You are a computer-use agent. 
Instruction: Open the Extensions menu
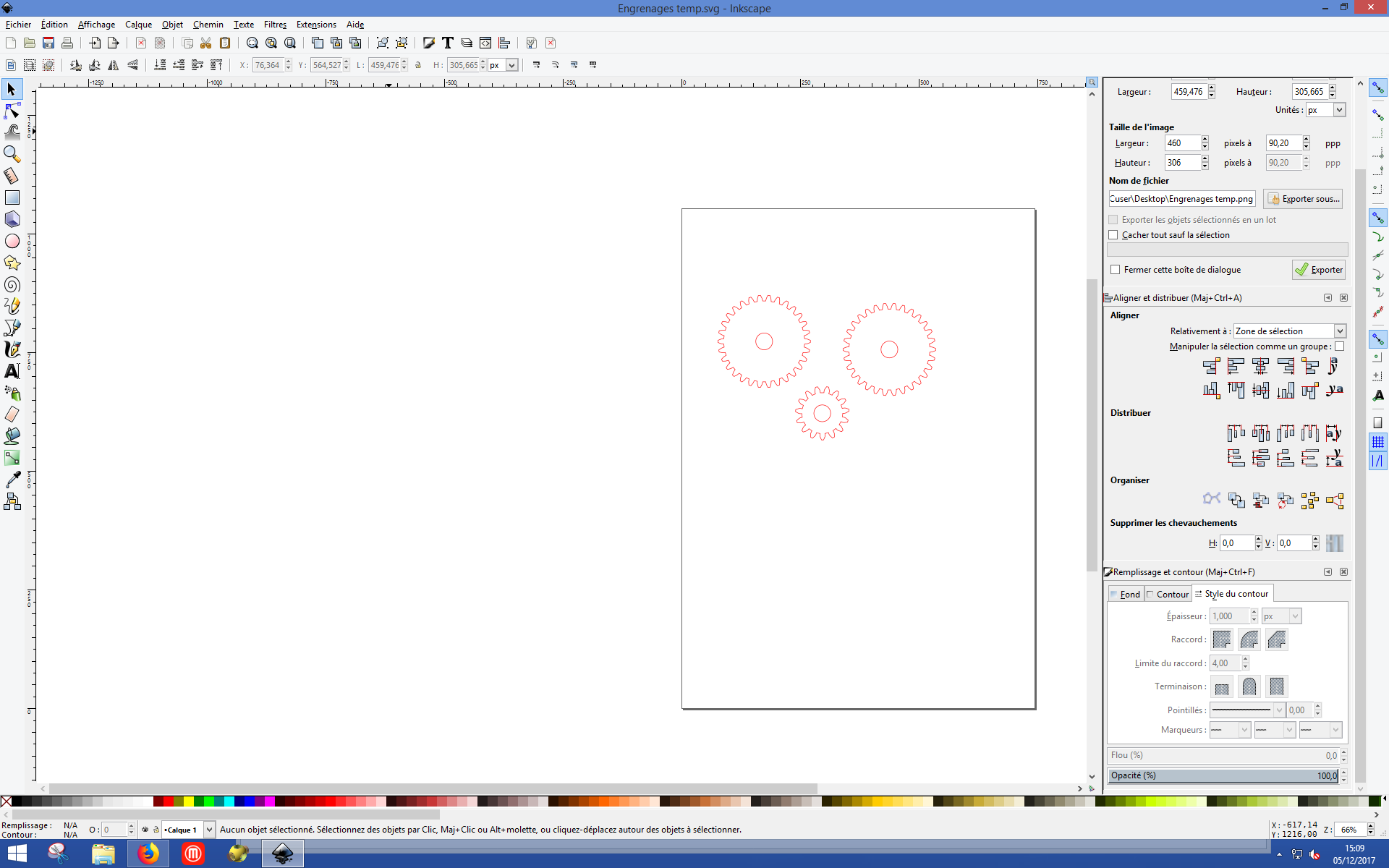(x=315, y=25)
